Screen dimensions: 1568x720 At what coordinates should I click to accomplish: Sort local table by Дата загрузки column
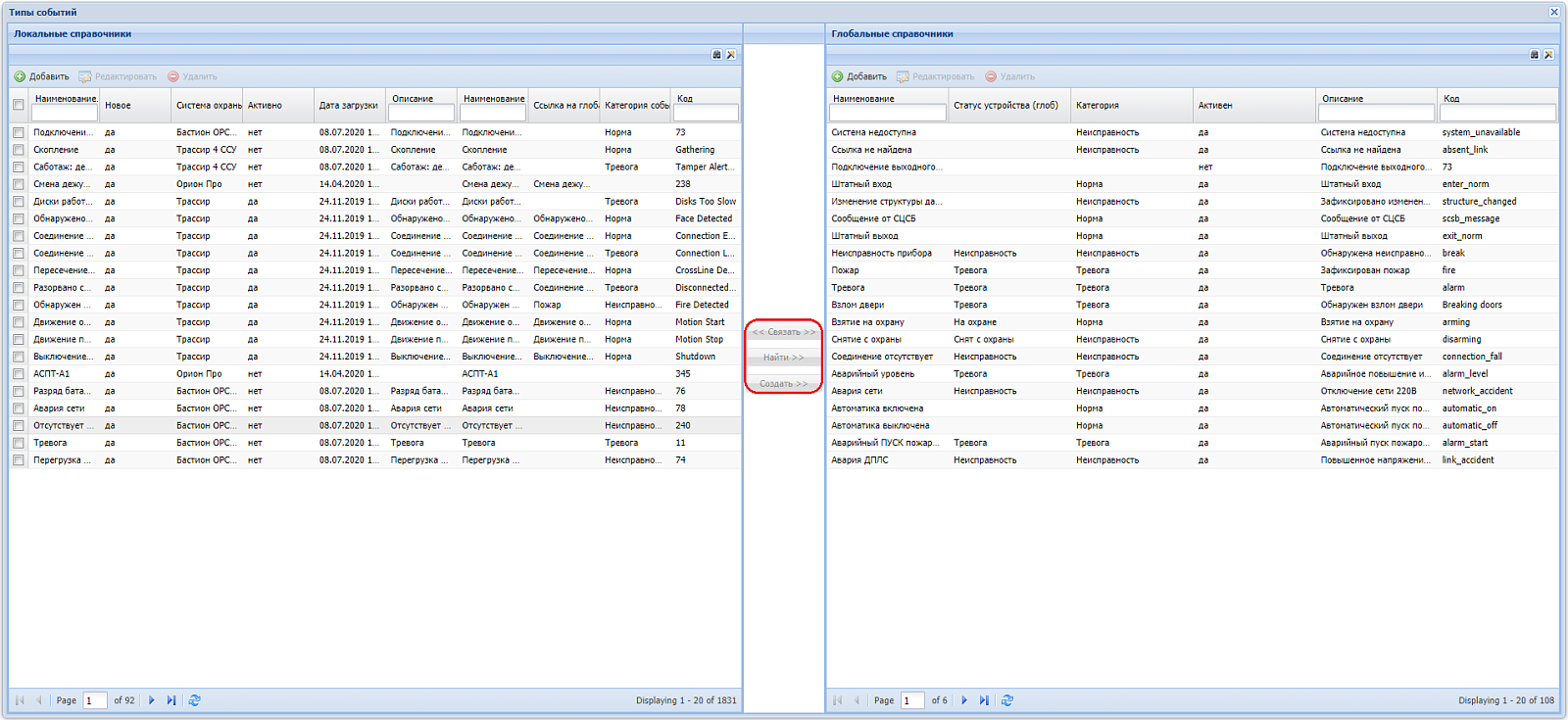click(349, 105)
